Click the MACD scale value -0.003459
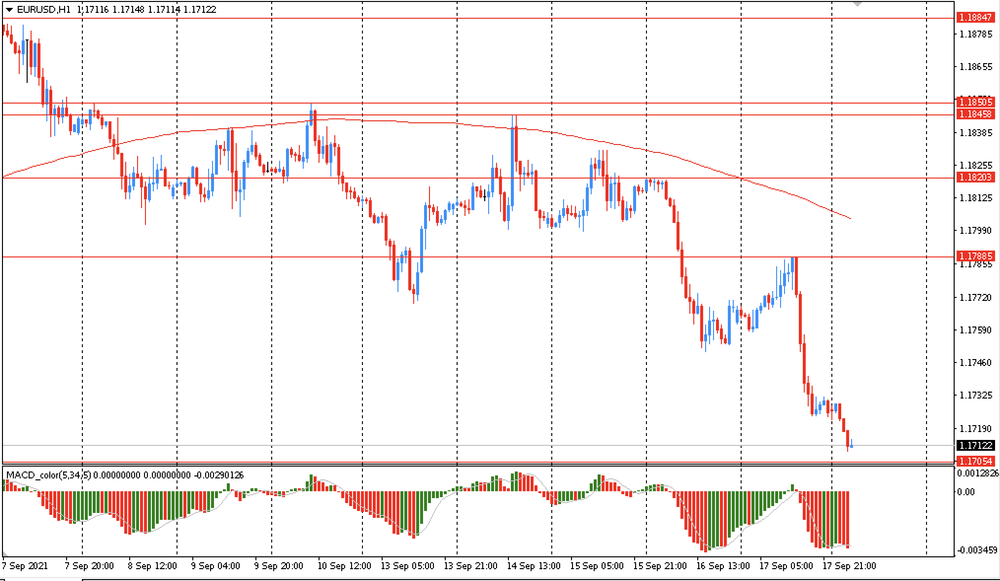 tap(977, 550)
